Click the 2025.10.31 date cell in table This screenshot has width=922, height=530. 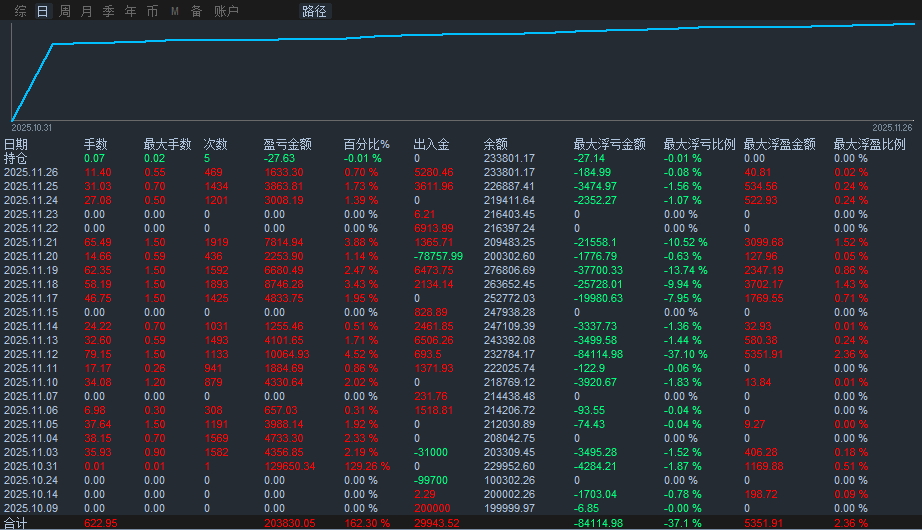coord(31,466)
